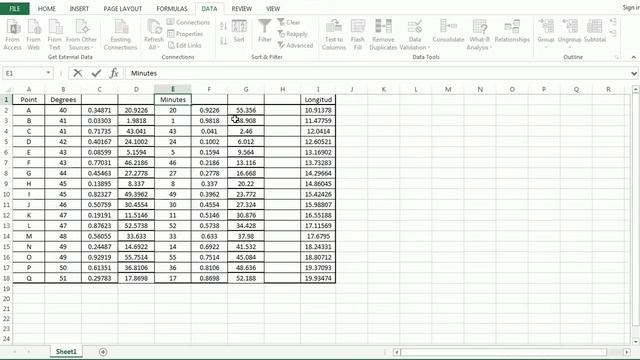The height and width of the screenshot is (360, 640).
Task: Click the Subtotal button
Action: coord(595,32)
